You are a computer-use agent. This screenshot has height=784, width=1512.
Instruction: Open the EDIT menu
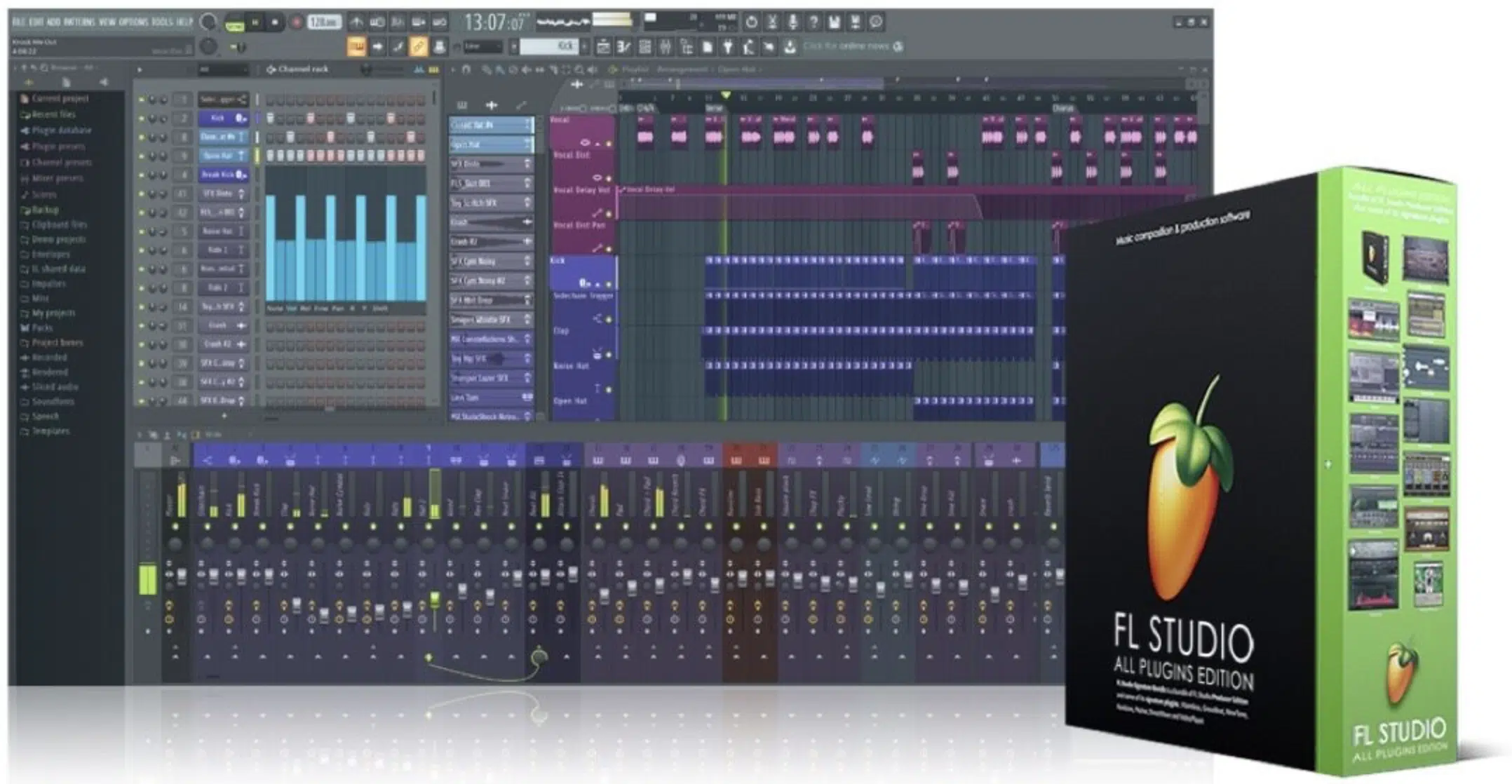[36, 22]
